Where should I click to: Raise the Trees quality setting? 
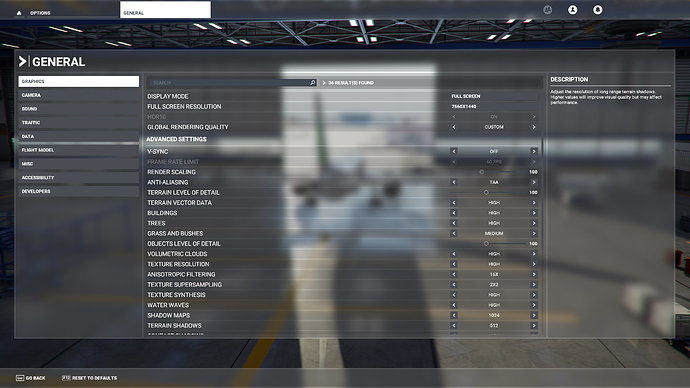[x=534, y=223]
